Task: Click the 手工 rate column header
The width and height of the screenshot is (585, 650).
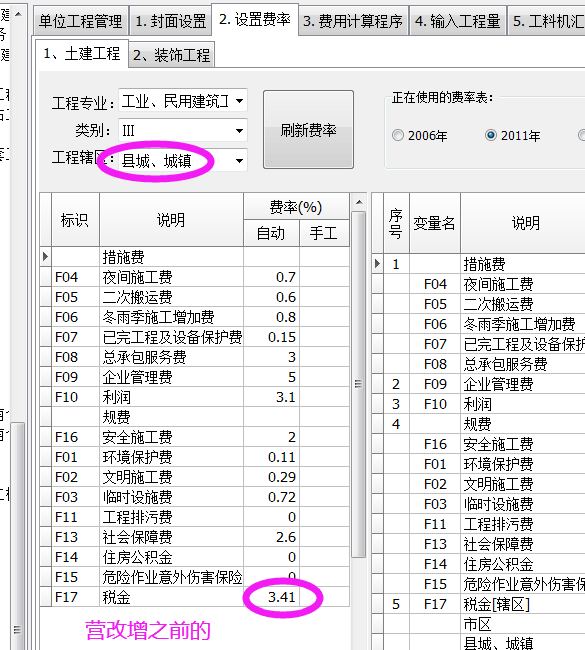Action: click(x=324, y=233)
